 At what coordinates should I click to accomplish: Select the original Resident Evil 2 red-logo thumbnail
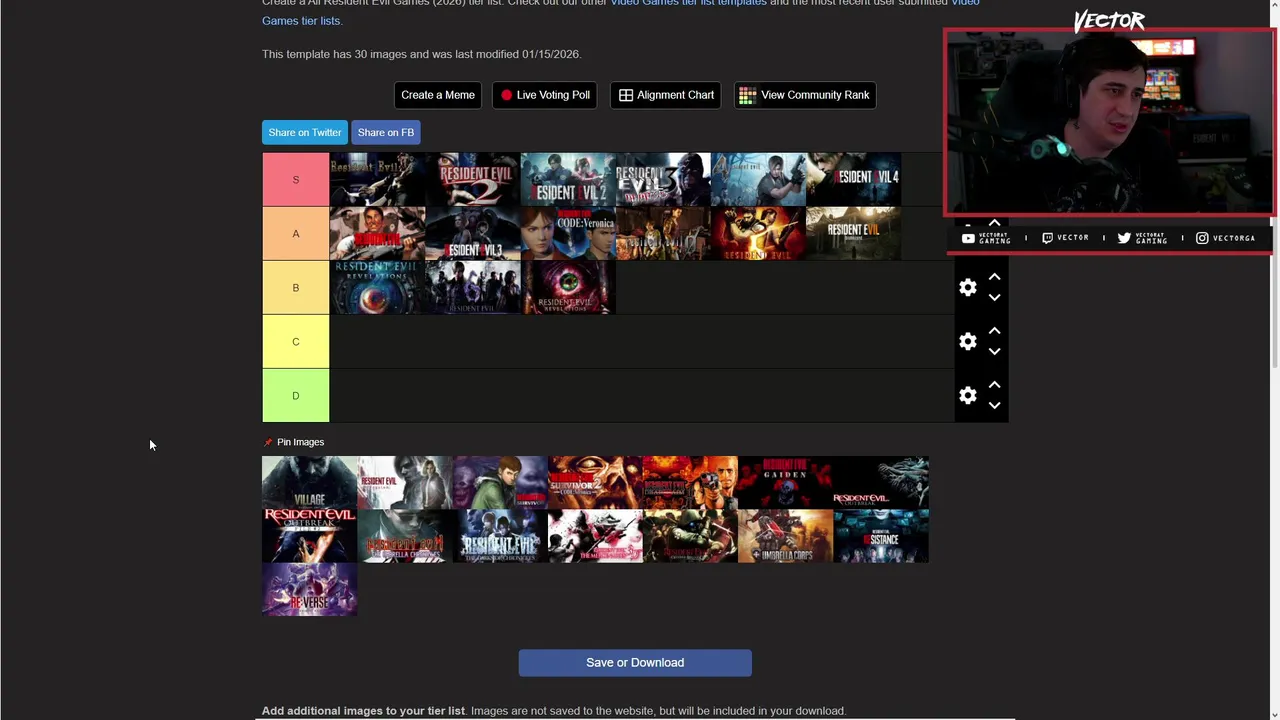click(473, 179)
